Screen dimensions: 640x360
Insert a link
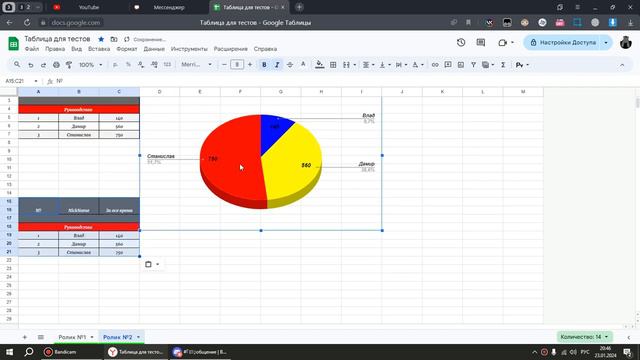tap(435, 65)
